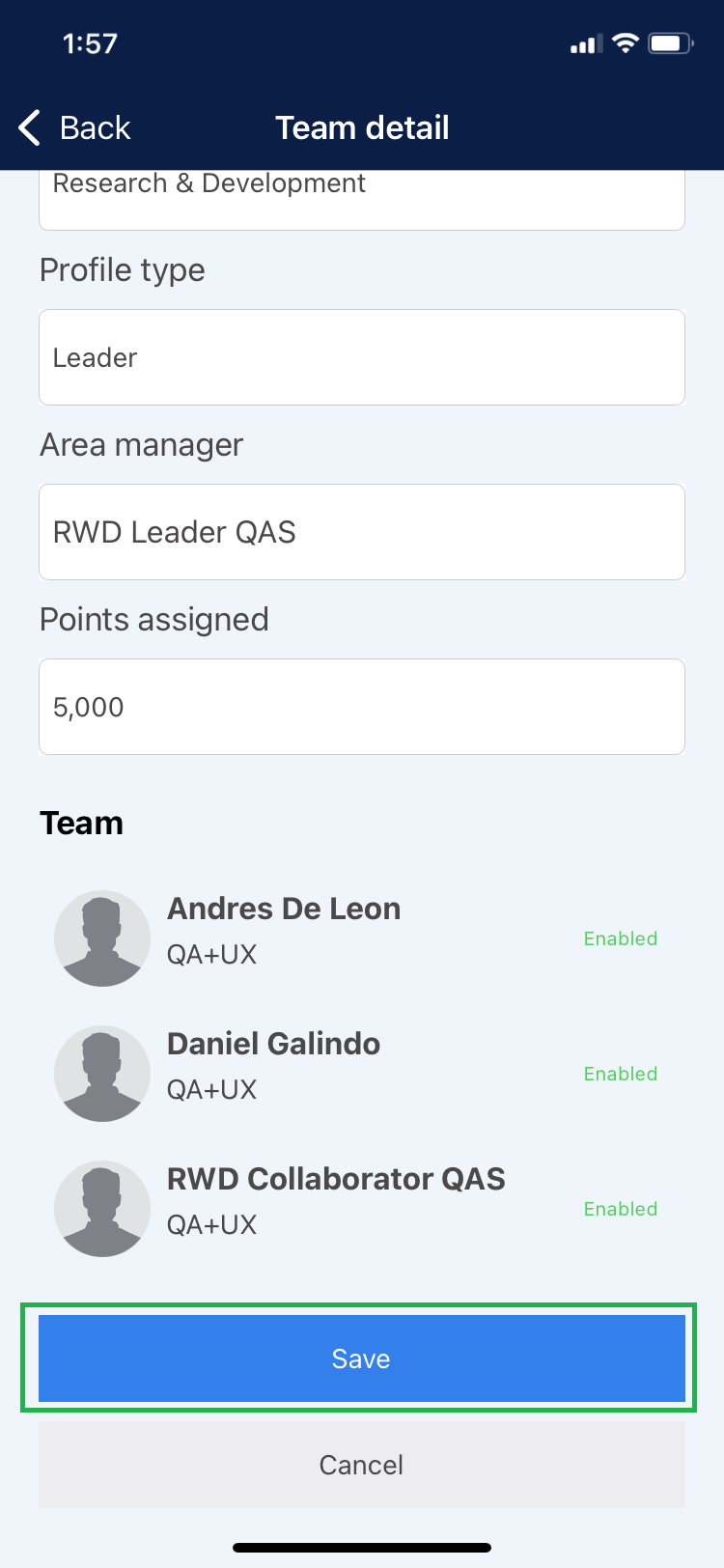Open Daniel Galindo team member name
The height and width of the screenshot is (1568, 724).
273,1044
